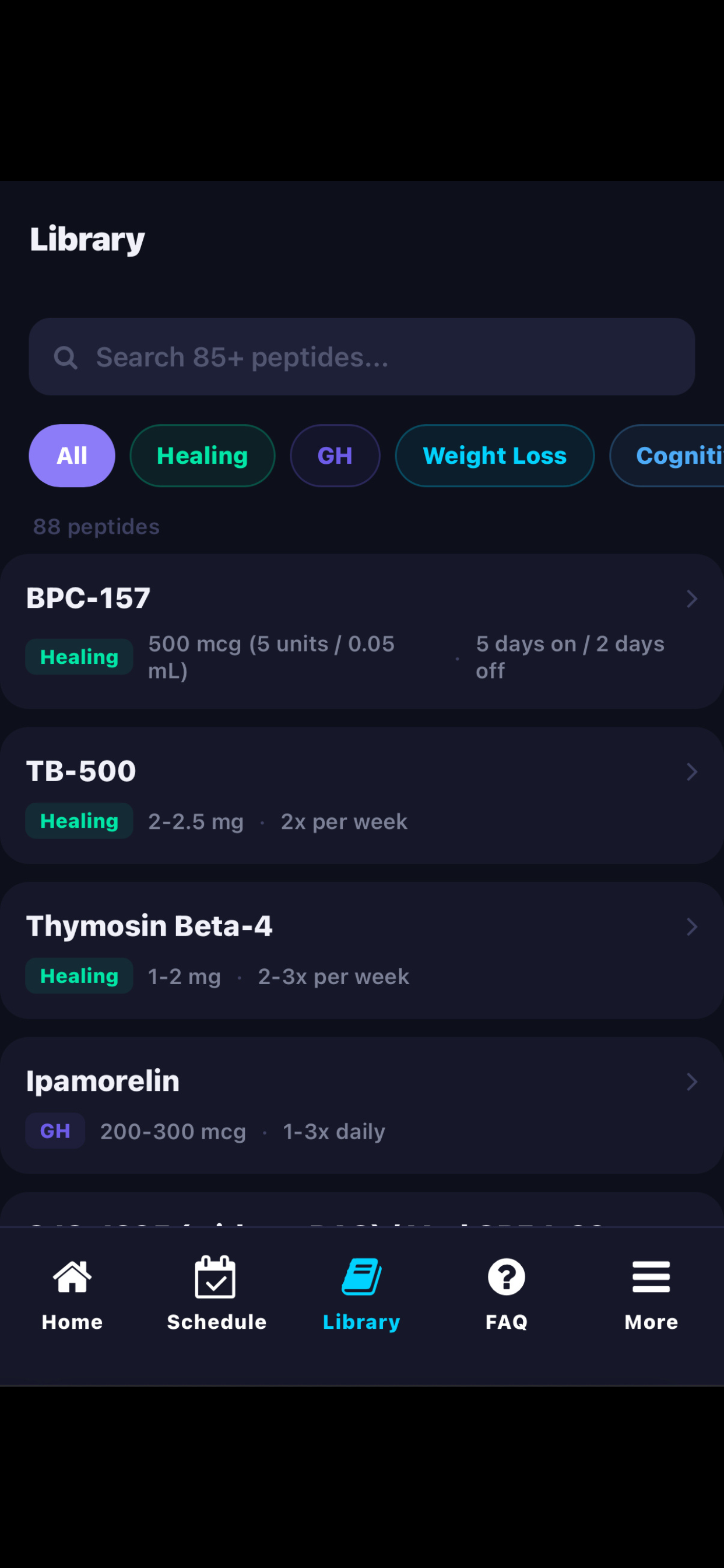Enable the GH filter chip
The image size is (724, 1568).
click(x=335, y=456)
